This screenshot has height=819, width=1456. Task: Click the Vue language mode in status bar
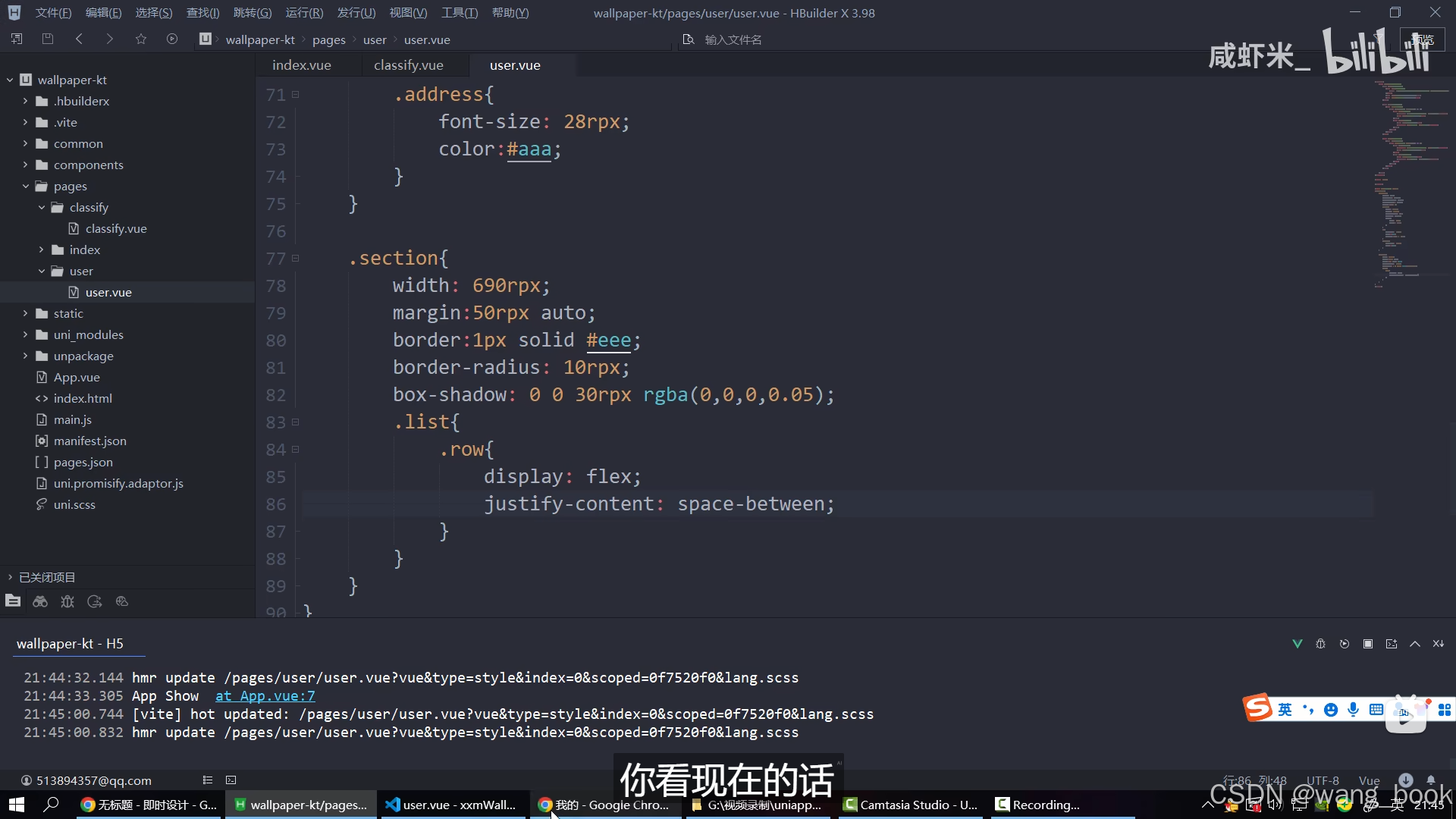coord(1370,780)
